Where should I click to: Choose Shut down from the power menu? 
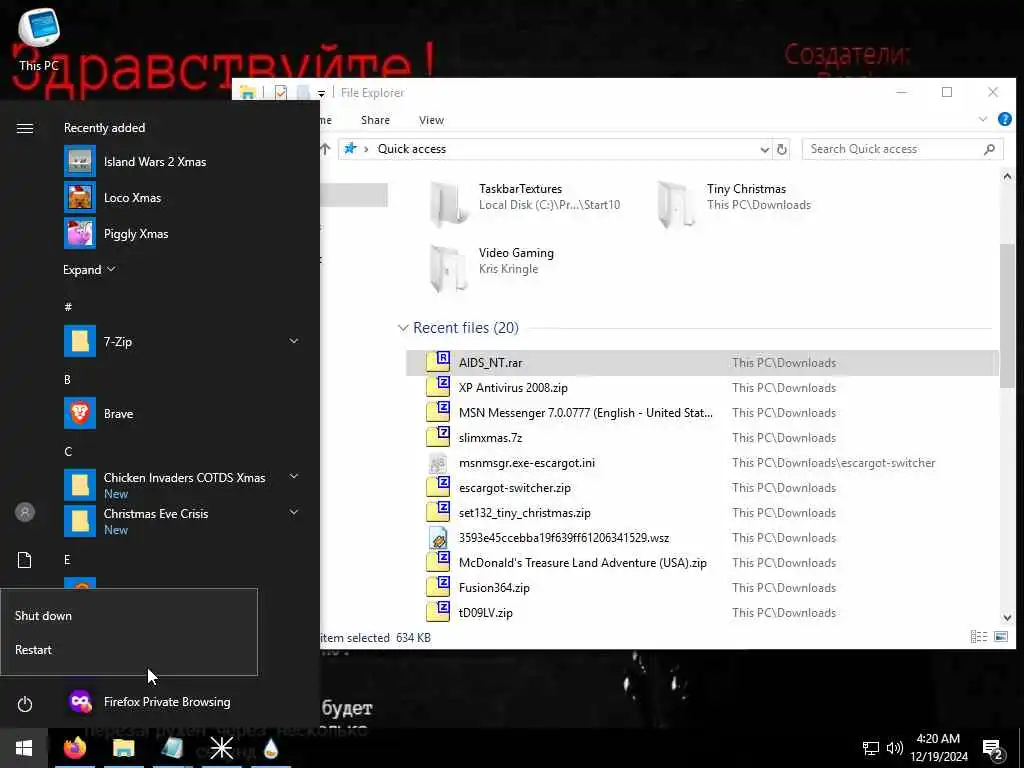[129, 616]
